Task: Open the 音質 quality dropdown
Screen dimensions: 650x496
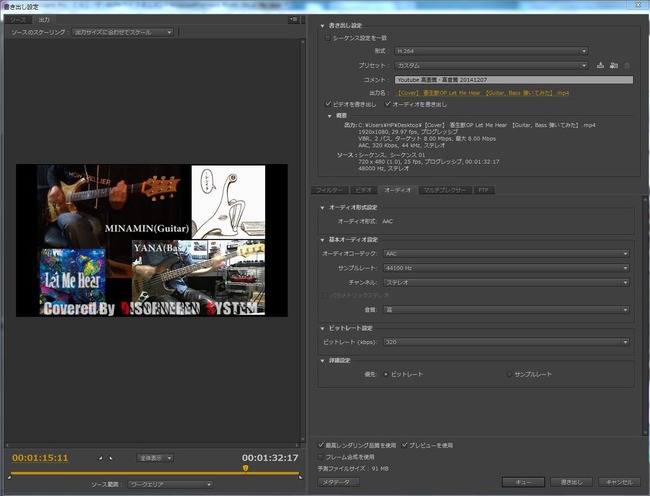Action: (x=506, y=310)
